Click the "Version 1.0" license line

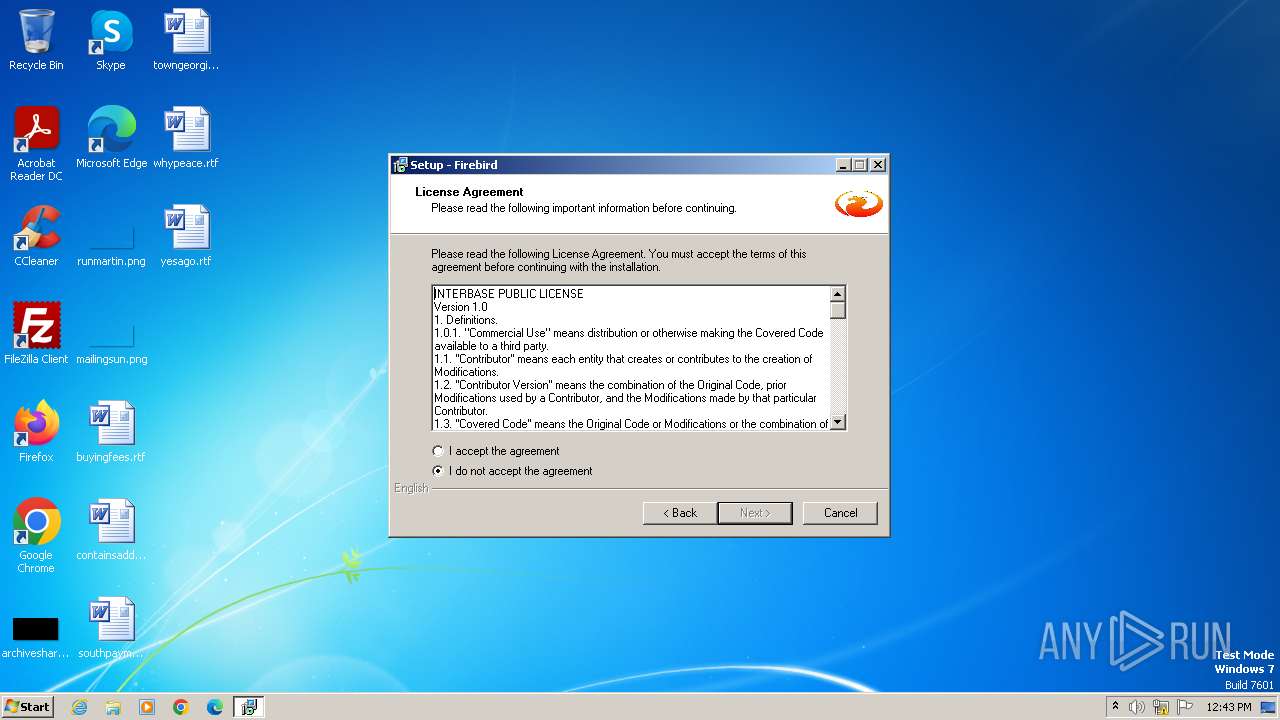click(x=461, y=307)
